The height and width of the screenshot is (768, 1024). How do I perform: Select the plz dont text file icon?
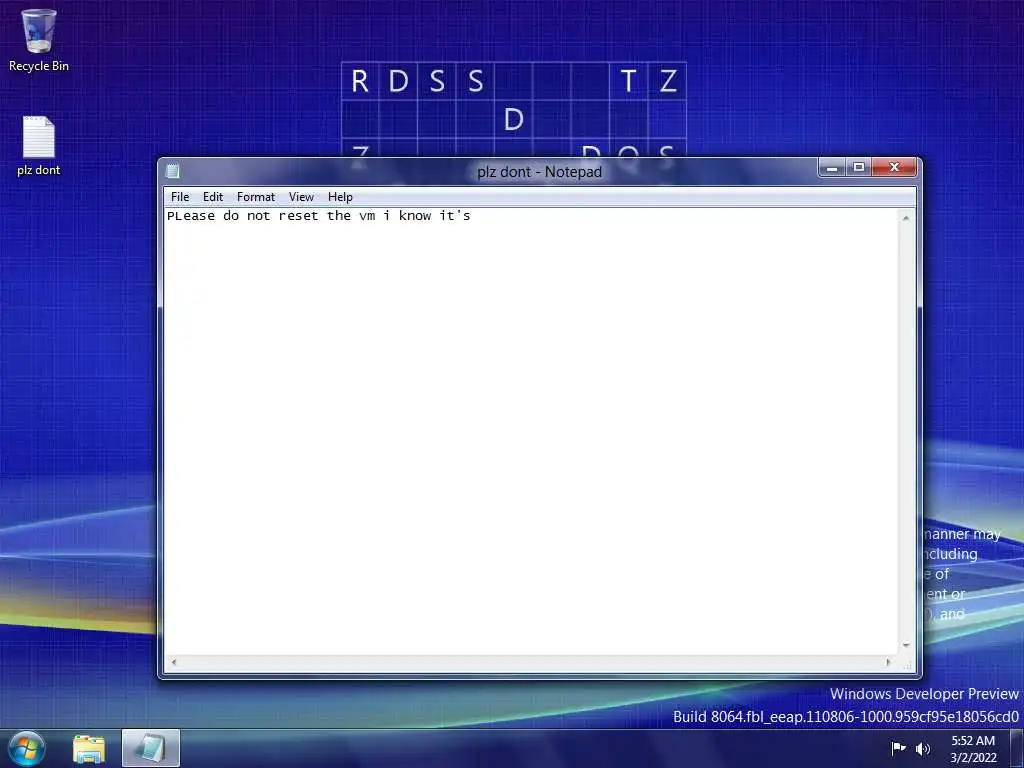39,146
